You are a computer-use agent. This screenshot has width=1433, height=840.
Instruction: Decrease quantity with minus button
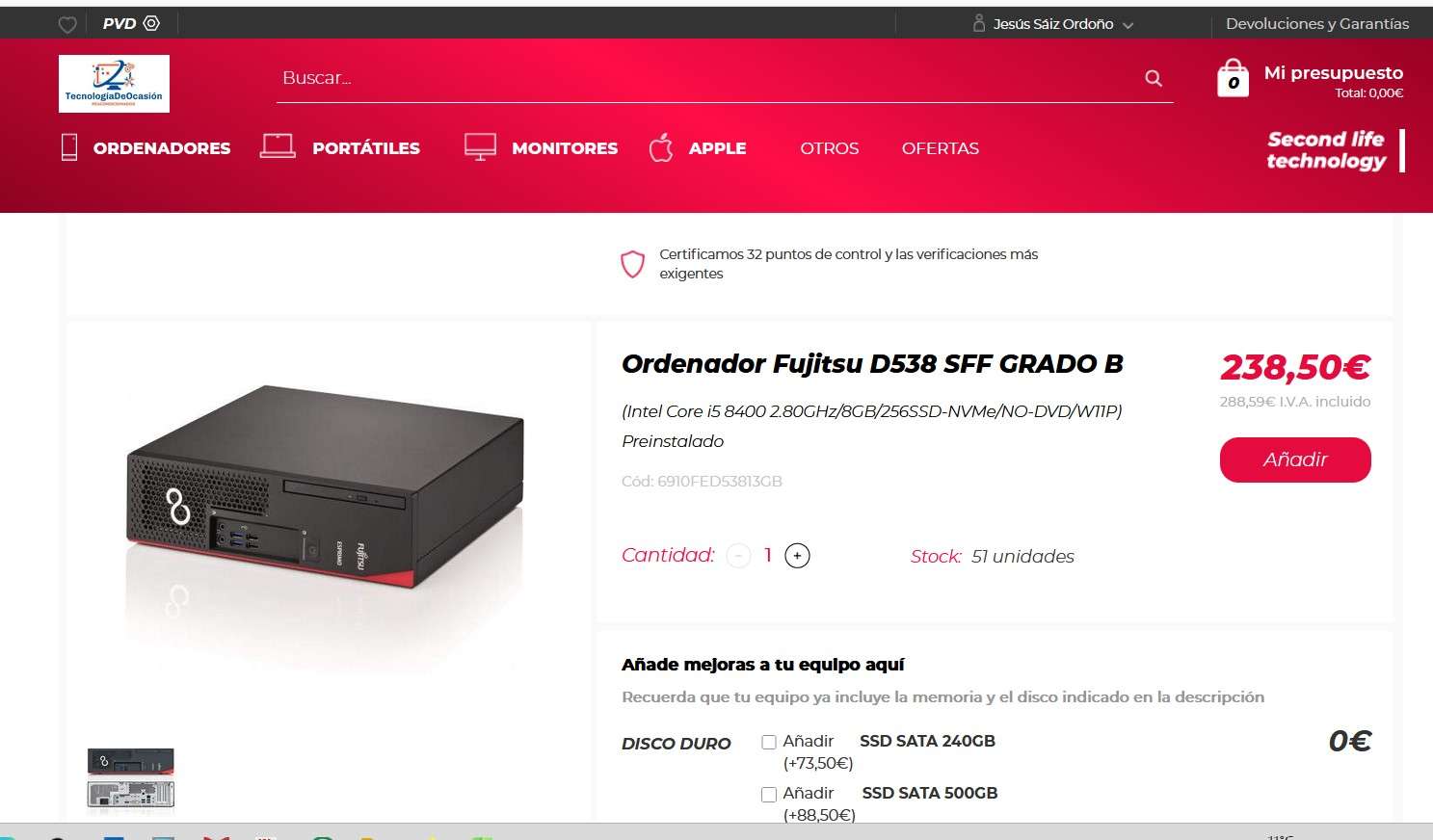pyautogui.click(x=738, y=556)
